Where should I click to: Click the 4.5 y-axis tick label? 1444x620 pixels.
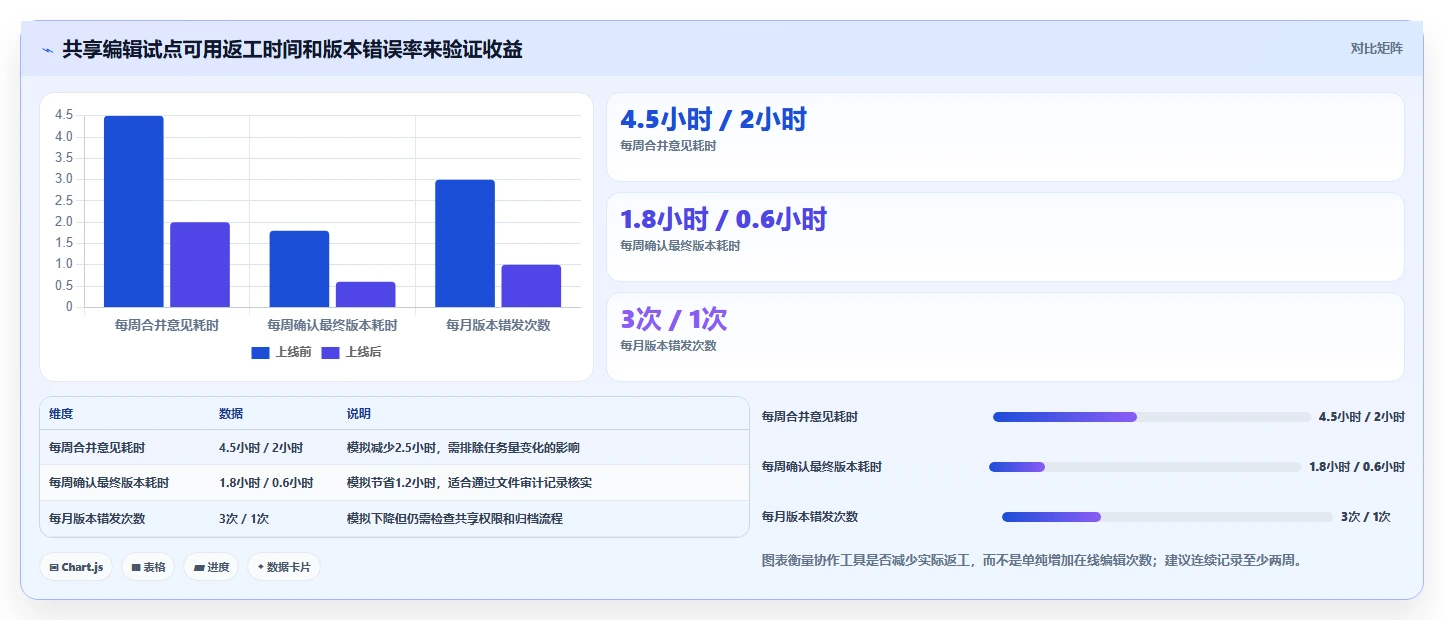[x=64, y=116]
